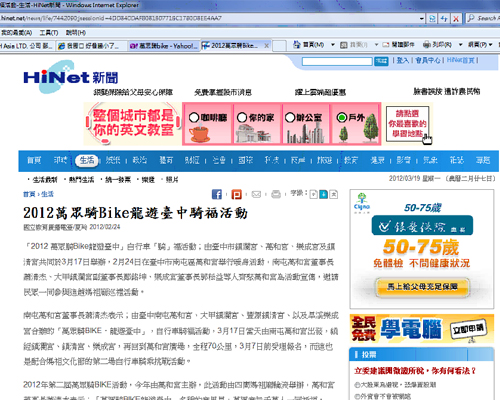
Task: Open the 我的最愛(A) favorites menu
Action: click(16, 33)
